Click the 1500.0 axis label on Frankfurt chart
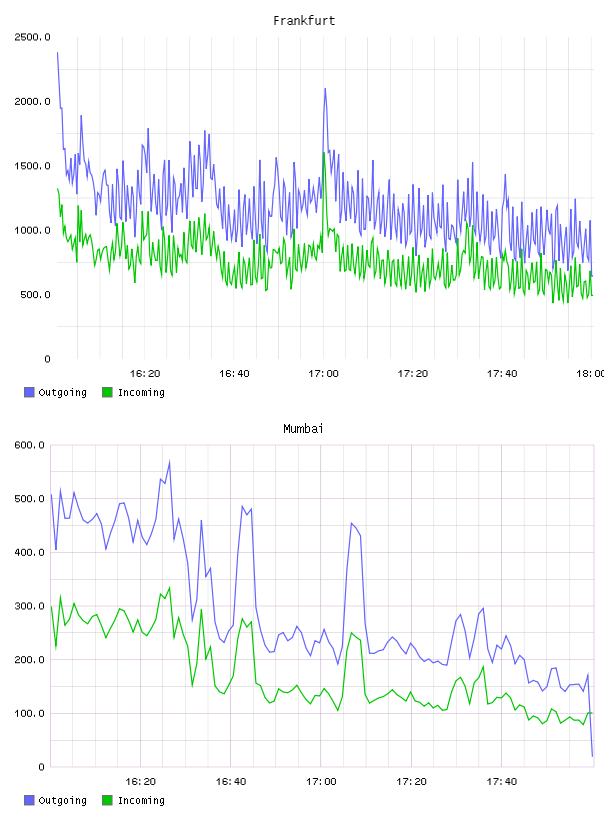Image resolution: width=608 pixels, height=816 pixels. pos(32,166)
